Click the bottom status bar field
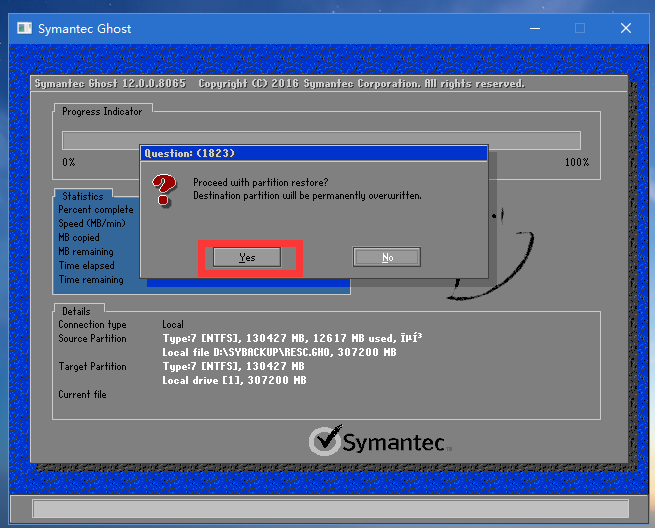This screenshot has height=528, width=655. pyautogui.click(x=330, y=508)
